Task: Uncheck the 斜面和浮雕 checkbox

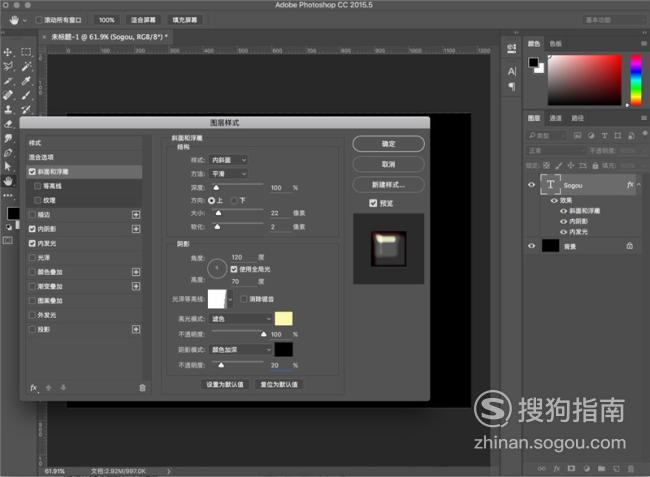Action: pos(32,172)
